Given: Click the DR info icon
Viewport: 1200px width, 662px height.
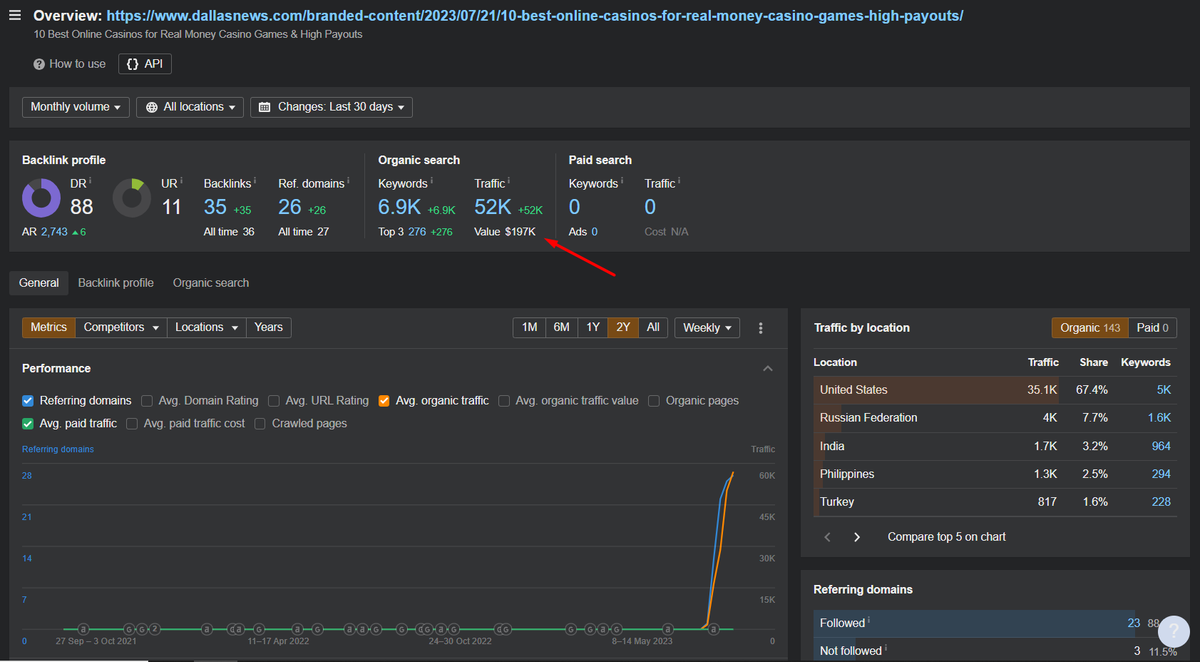Looking at the screenshot, I should [90, 181].
